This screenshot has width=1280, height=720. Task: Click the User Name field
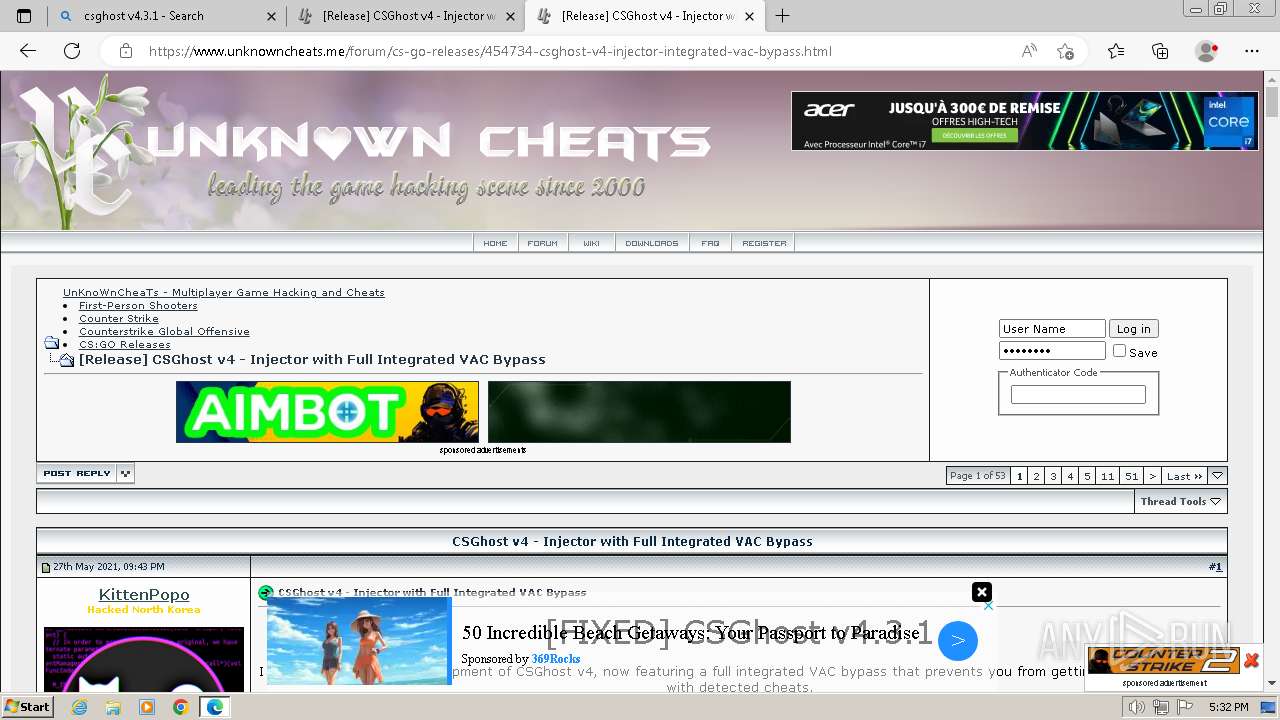(x=1052, y=329)
